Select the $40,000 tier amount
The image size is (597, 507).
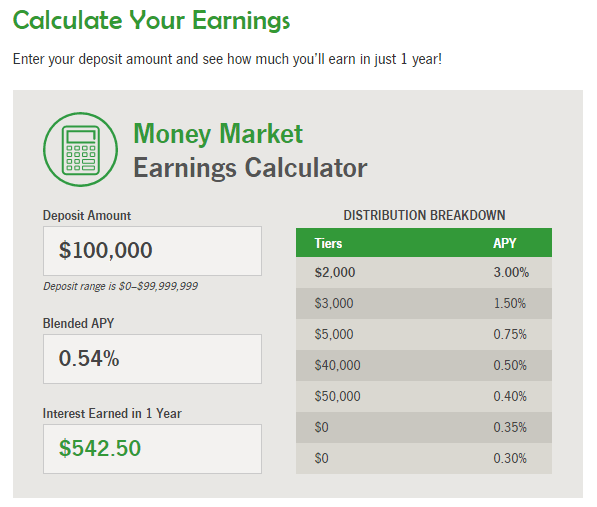[337, 365]
